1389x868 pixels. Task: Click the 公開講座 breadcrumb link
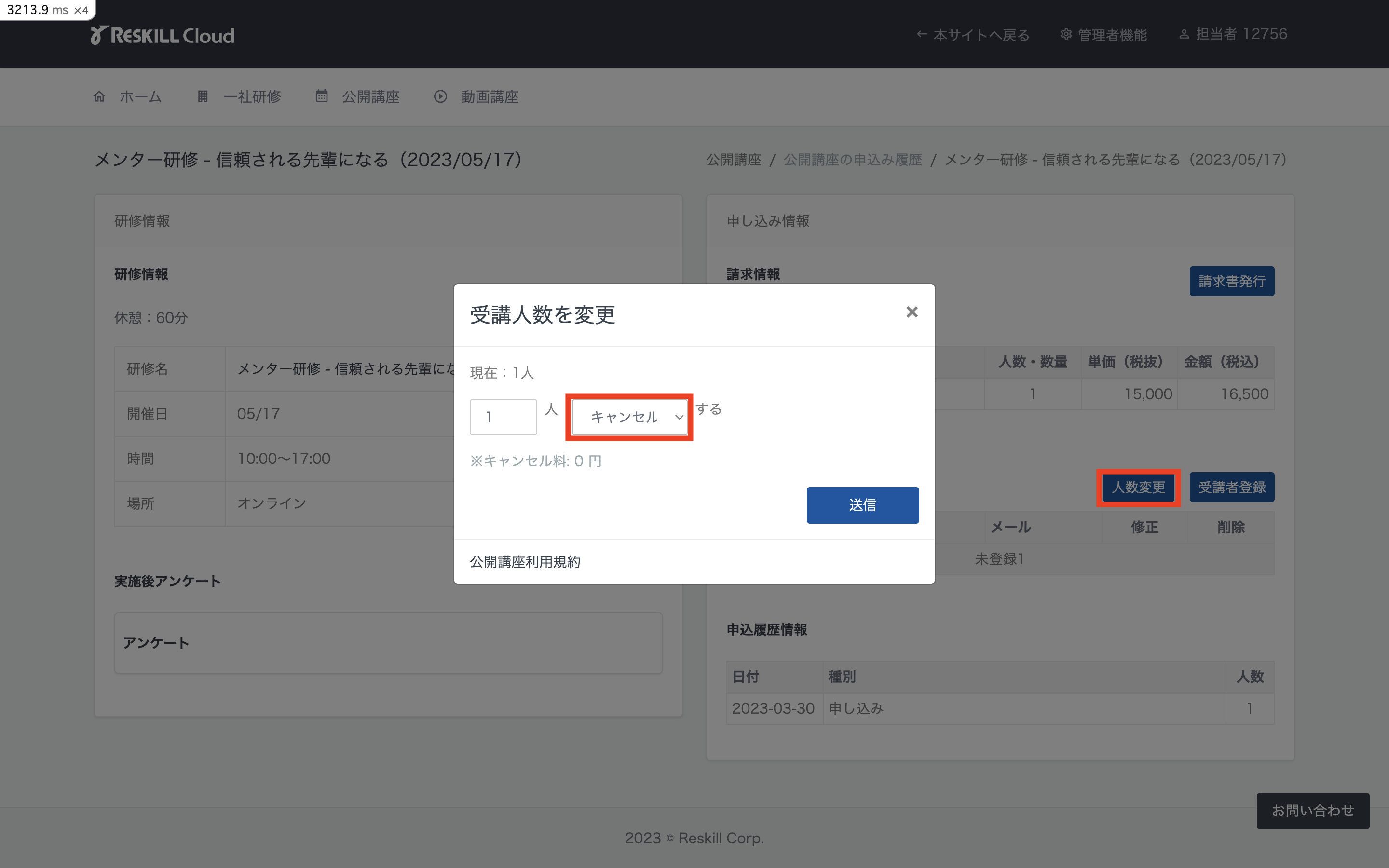[x=734, y=160]
